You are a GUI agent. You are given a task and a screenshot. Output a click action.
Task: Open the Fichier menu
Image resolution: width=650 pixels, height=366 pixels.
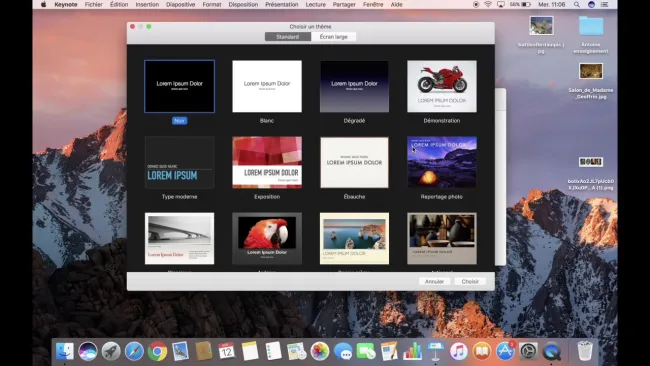(93, 5)
